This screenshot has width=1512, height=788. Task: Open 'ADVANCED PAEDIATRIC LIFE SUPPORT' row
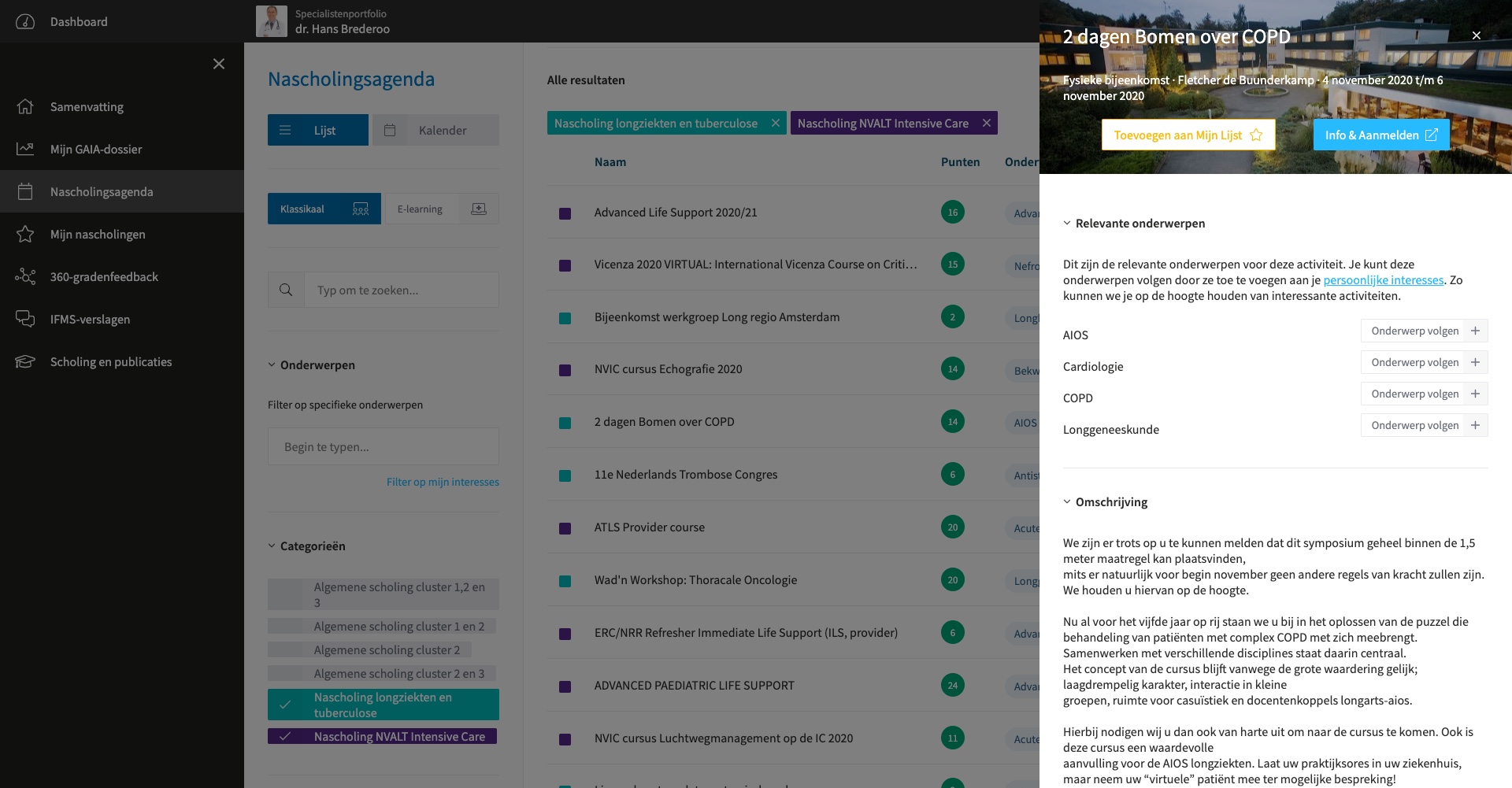695,685
